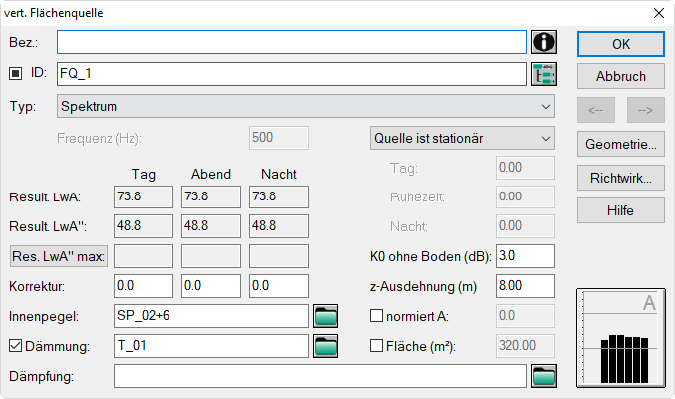Screen dimensions: 675x399
Task: Click the Res. LwA" max button
Action: tap(59, 256)
